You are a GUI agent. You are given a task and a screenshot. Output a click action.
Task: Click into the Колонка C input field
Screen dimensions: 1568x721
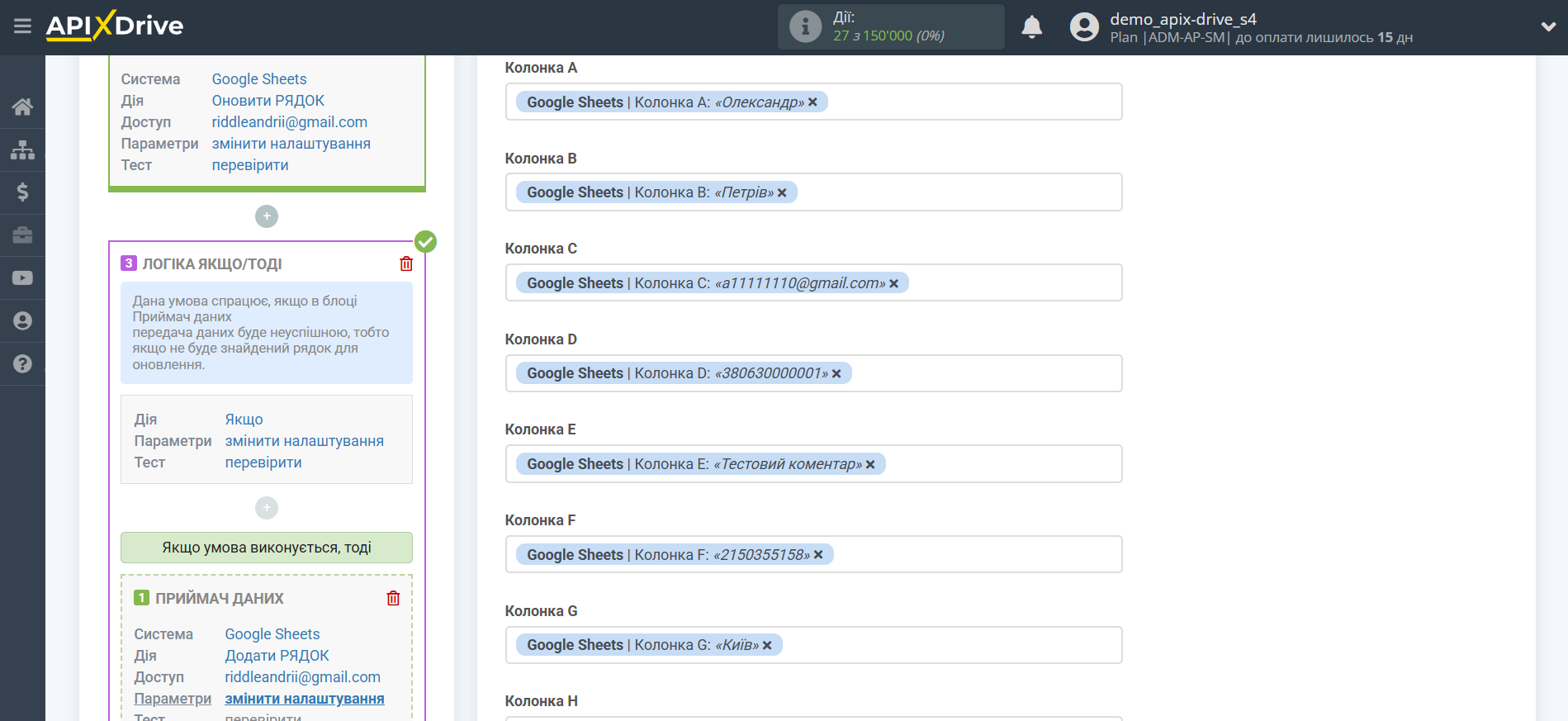click(813, 282)
